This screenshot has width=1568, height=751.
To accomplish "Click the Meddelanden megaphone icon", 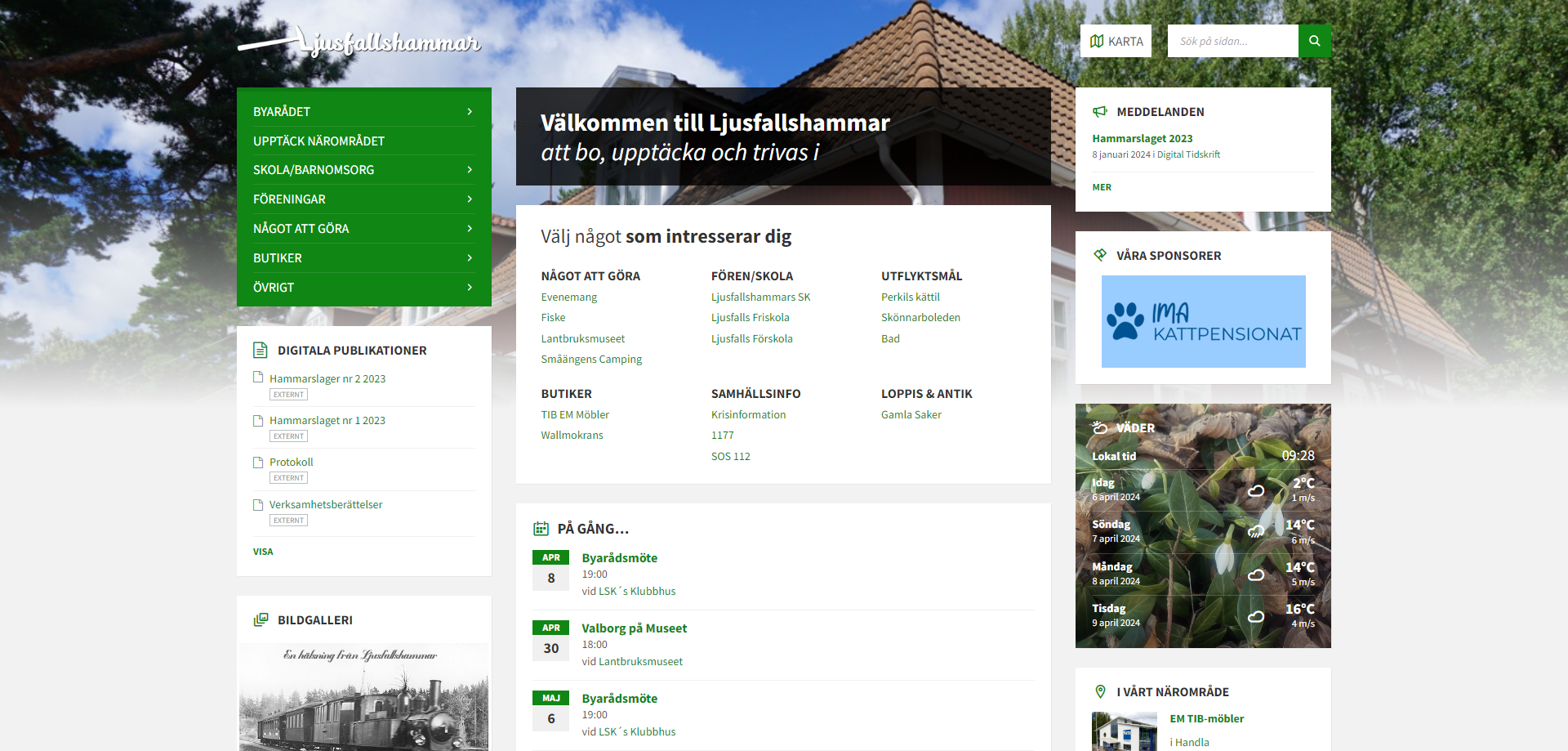I will 1100,112.
